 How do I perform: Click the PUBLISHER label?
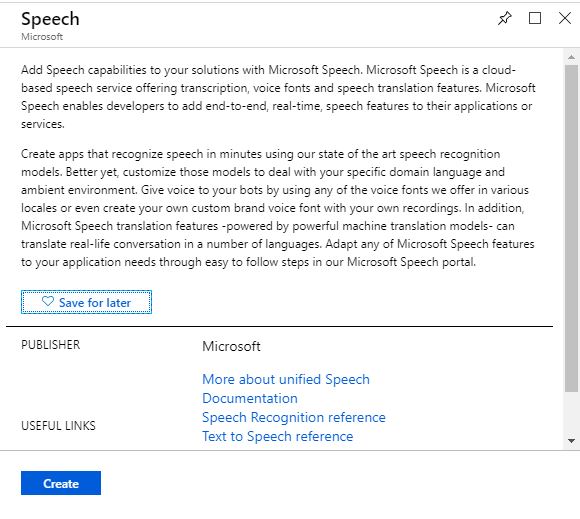point(50,345)
